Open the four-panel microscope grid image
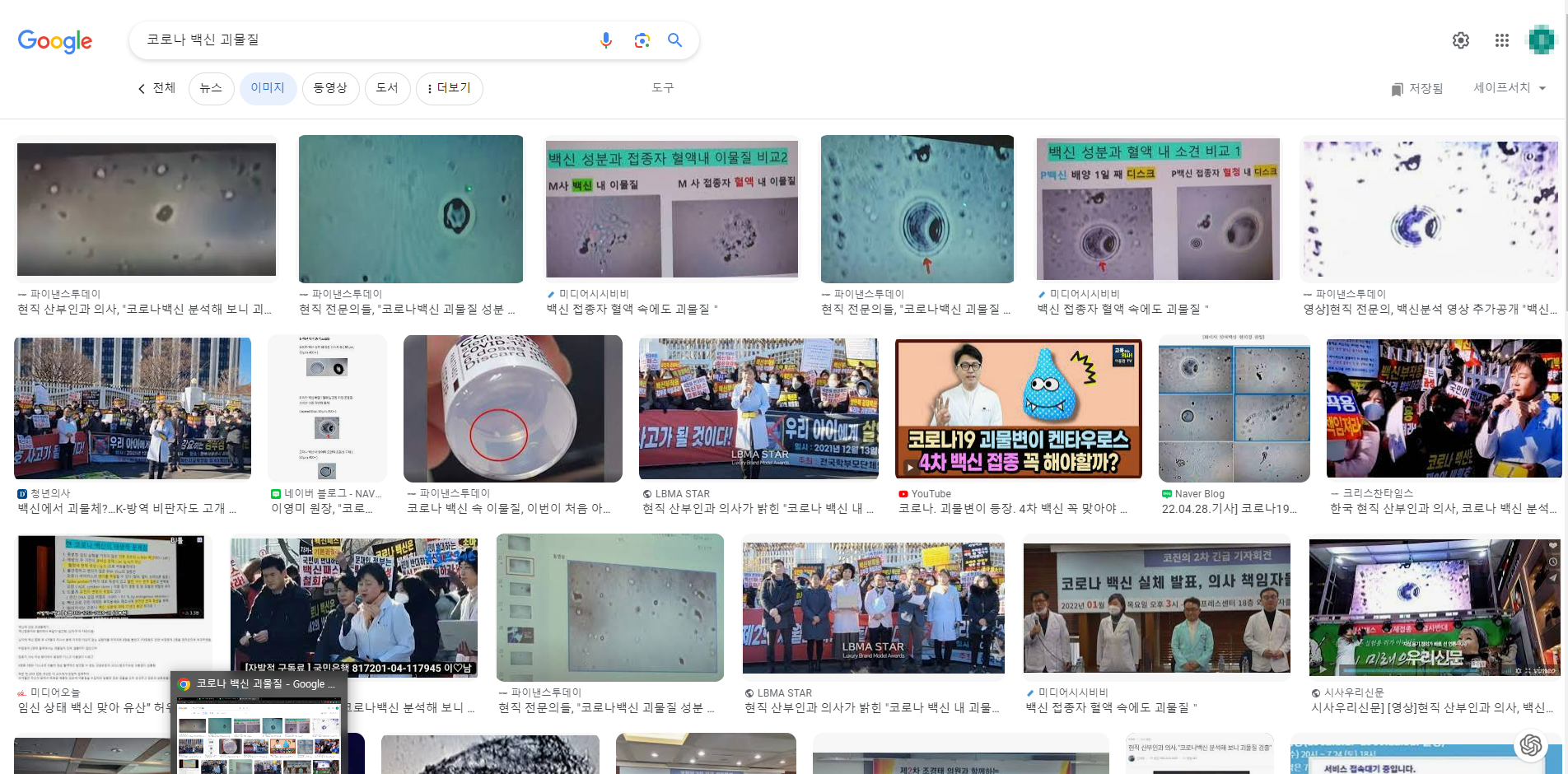The image size is (1568, 774). click(x=1234, y=408)
